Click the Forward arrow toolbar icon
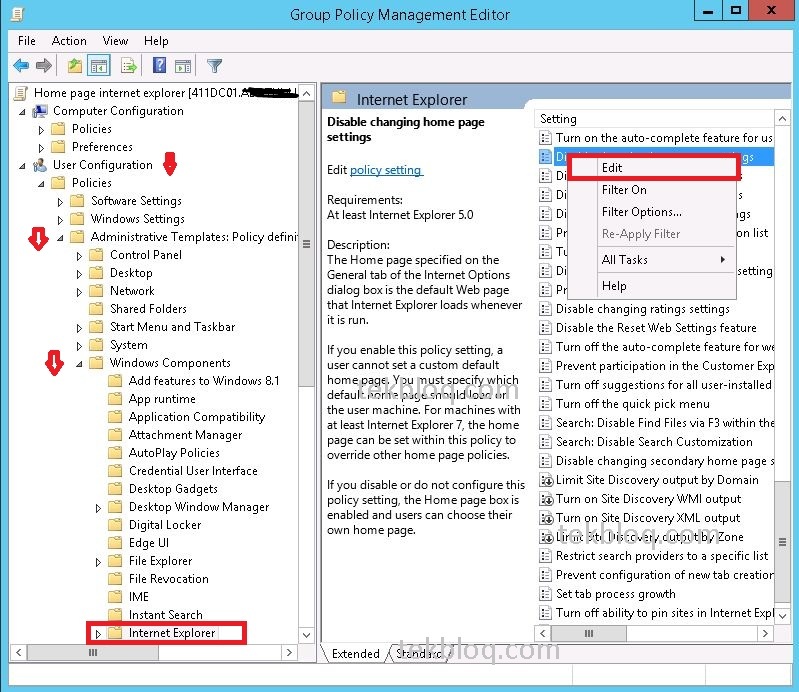The height and width of the screenshot is (692, 799). 44,66
